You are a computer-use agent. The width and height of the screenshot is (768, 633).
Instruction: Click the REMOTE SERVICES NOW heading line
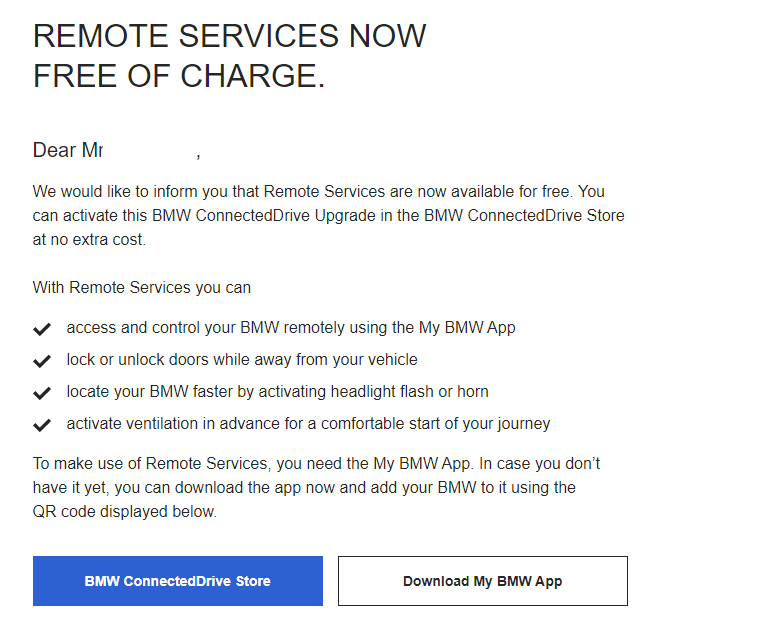click(x=230, y=36)
